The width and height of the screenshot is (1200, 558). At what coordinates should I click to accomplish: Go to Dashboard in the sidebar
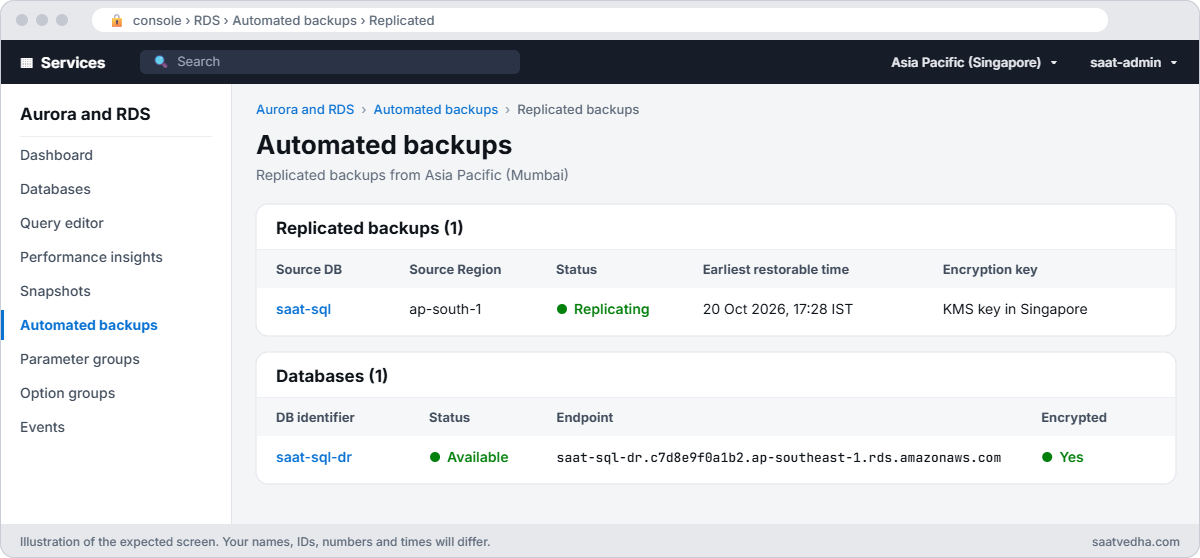[56, 155]
